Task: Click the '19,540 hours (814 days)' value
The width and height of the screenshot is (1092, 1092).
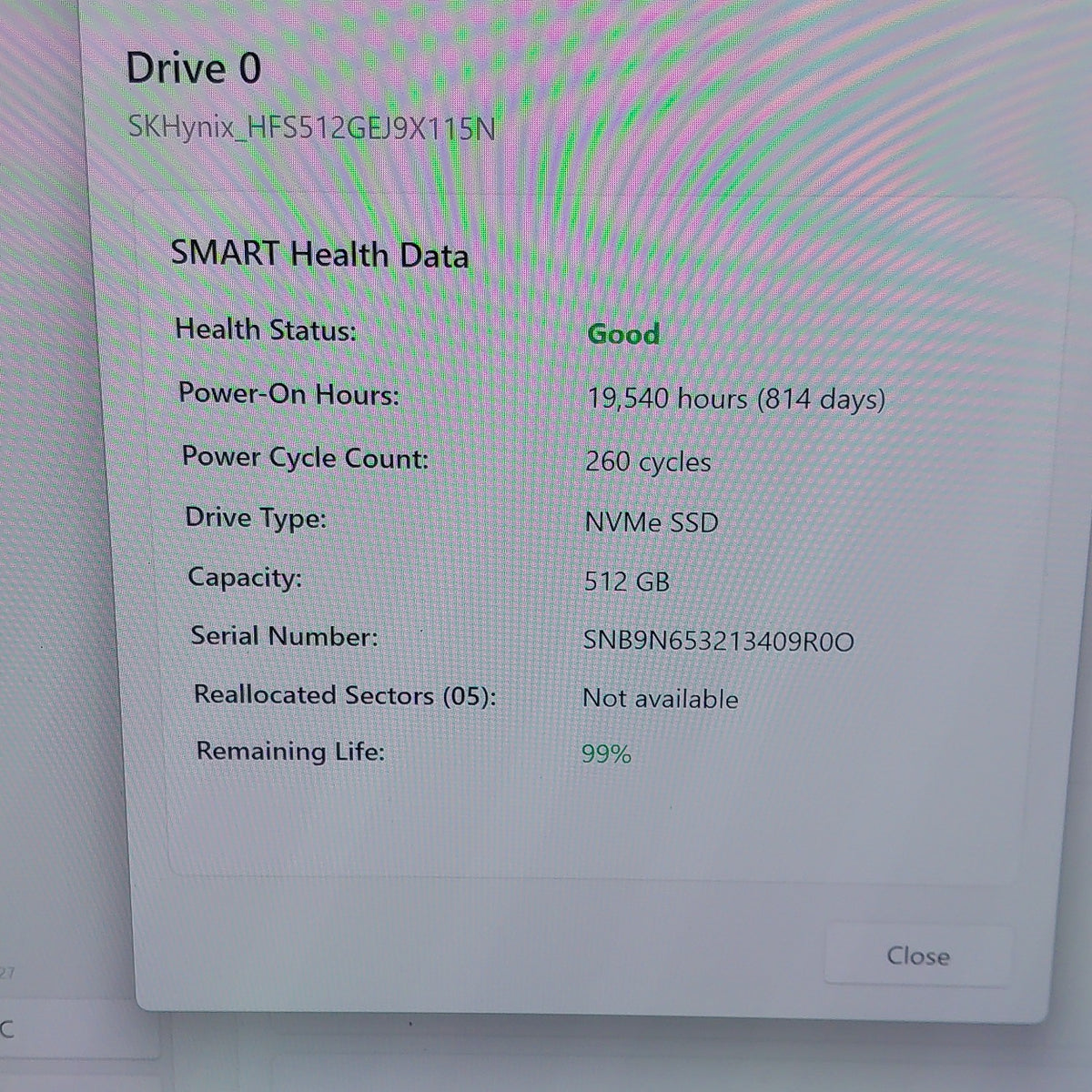Action: click(x=735, y=399)
